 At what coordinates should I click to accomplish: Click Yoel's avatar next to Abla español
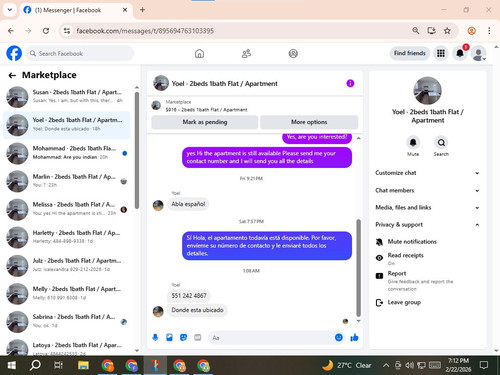coord(158,205)
